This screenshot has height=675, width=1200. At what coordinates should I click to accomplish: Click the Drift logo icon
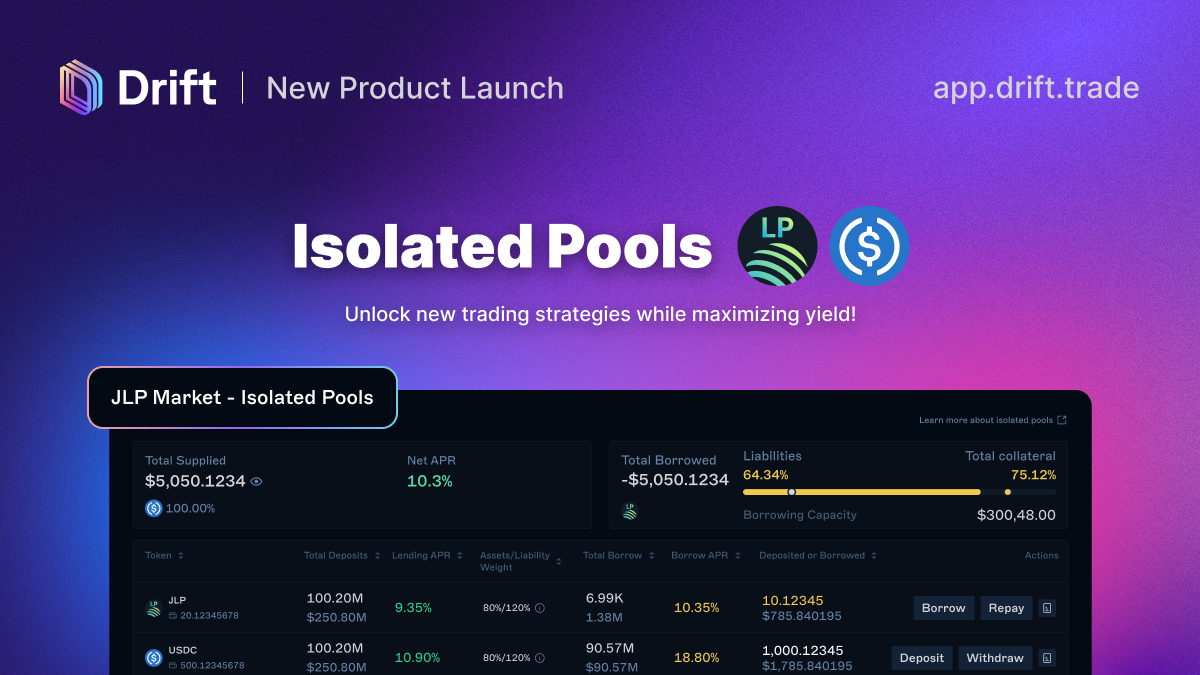82,87
